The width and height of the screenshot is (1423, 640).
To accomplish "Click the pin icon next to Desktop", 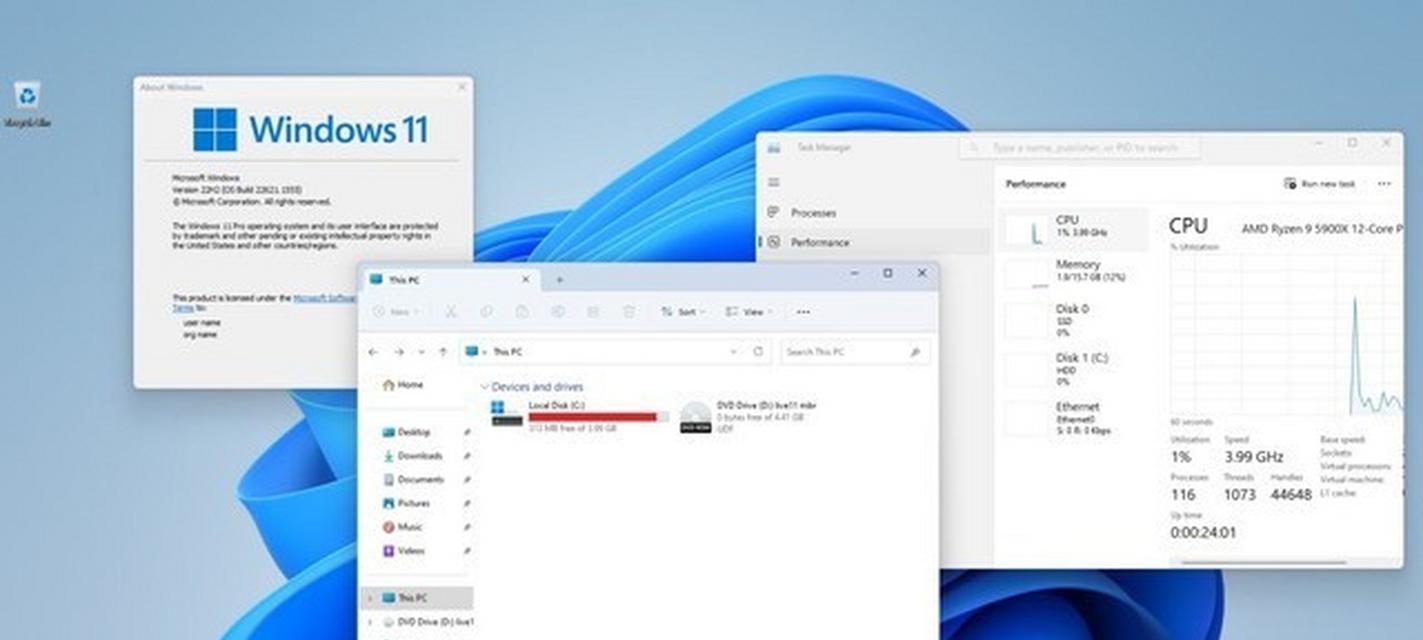I will pyautogui.click(x=467, y=432).
